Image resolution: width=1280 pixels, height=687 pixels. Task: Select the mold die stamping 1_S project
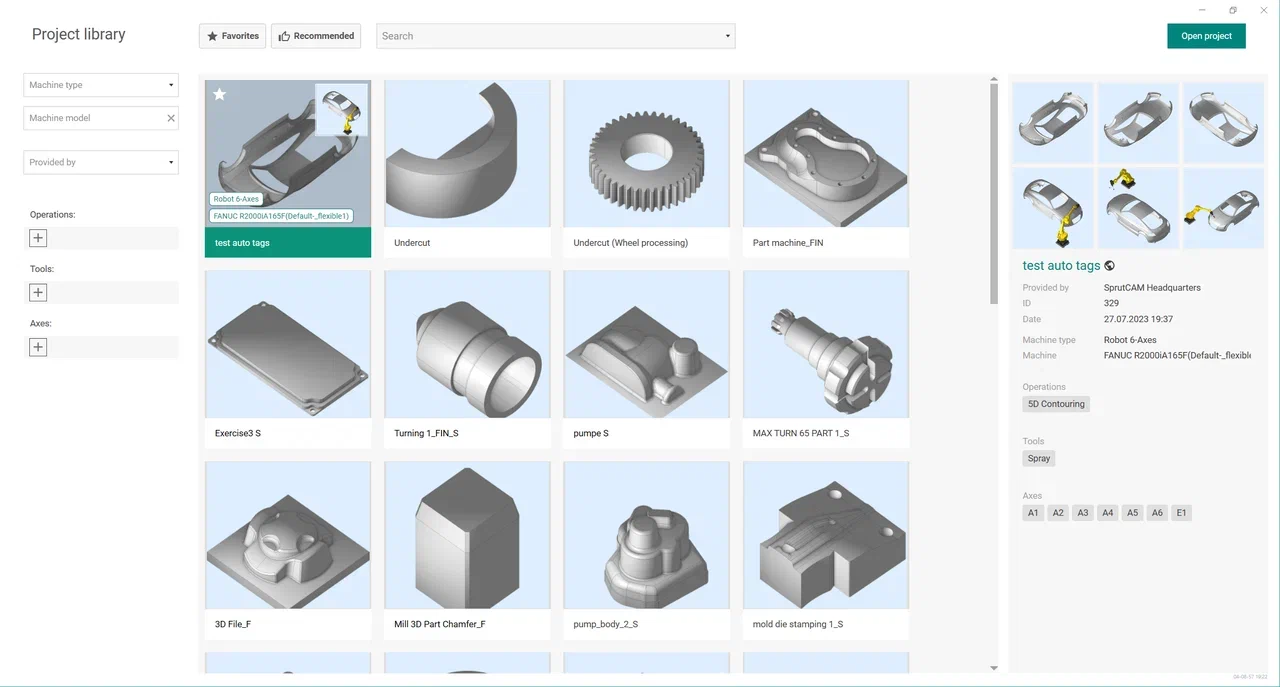[x=826, y=550]
